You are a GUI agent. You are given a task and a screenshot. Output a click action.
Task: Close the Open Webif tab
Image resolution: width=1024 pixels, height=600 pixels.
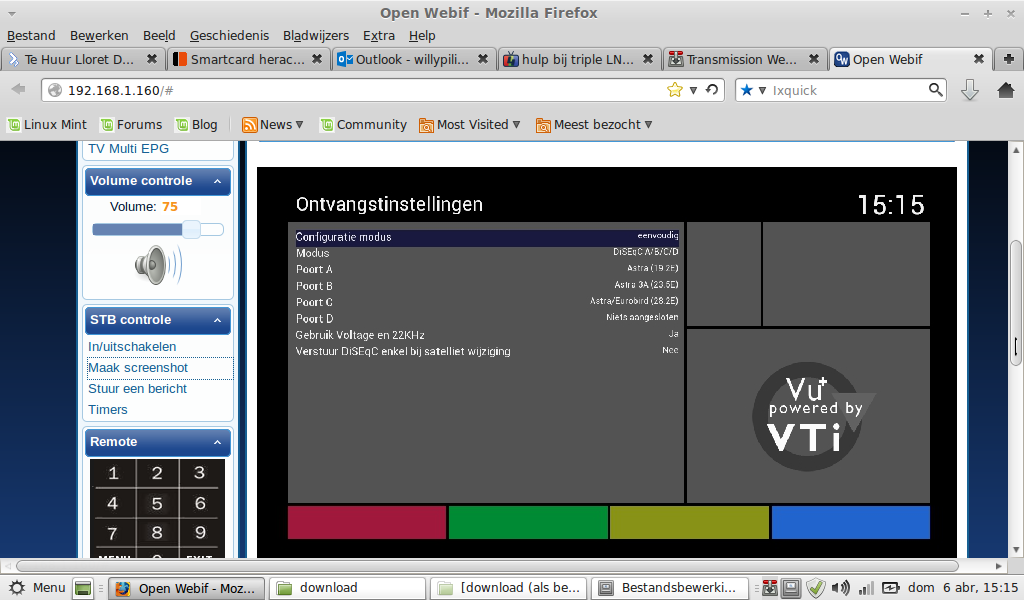click(x=979, y=59)
